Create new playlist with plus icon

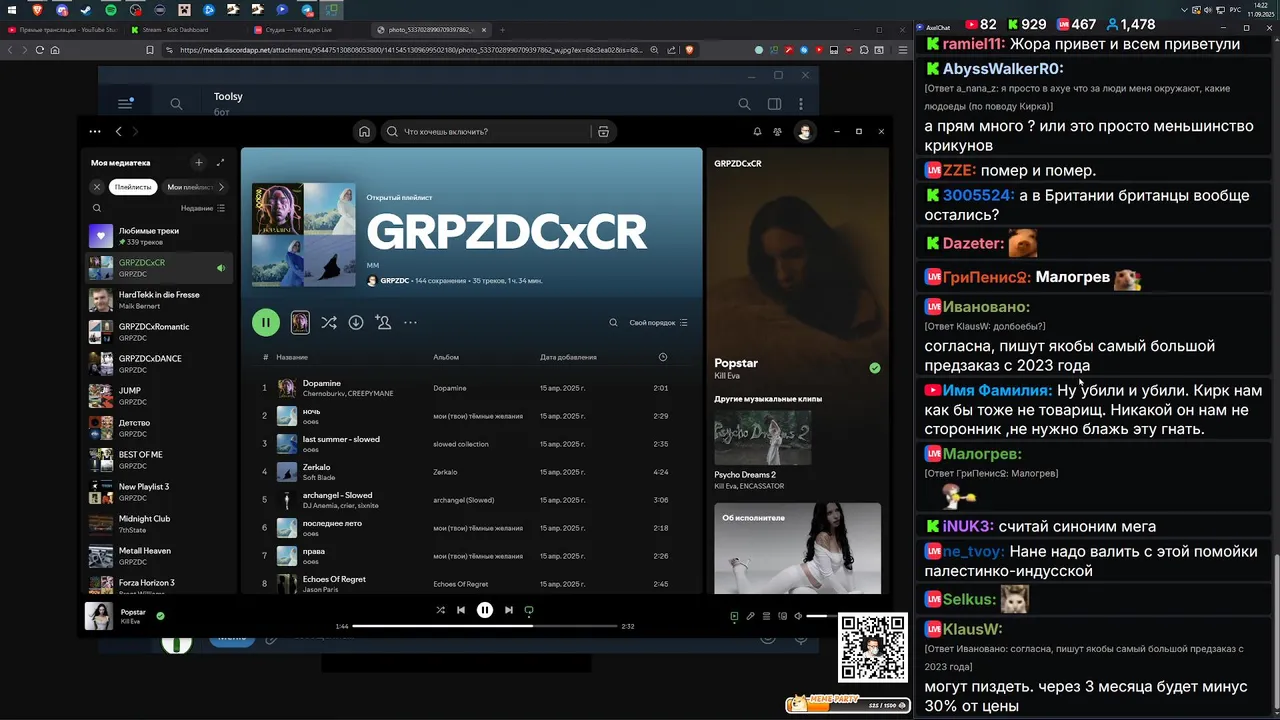(198, 162)
